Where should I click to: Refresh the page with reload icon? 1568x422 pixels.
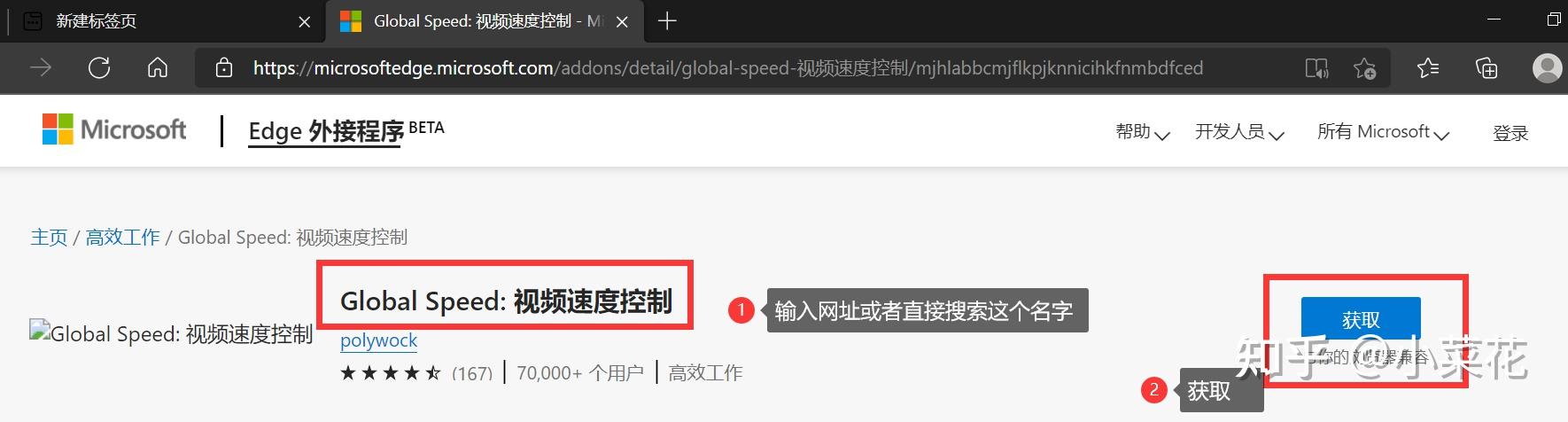coord(99,68)
